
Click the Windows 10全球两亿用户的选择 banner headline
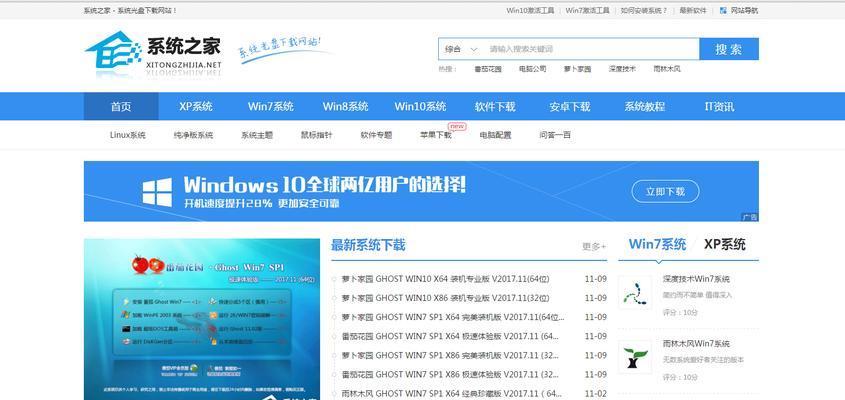click(x=324, y=185)
